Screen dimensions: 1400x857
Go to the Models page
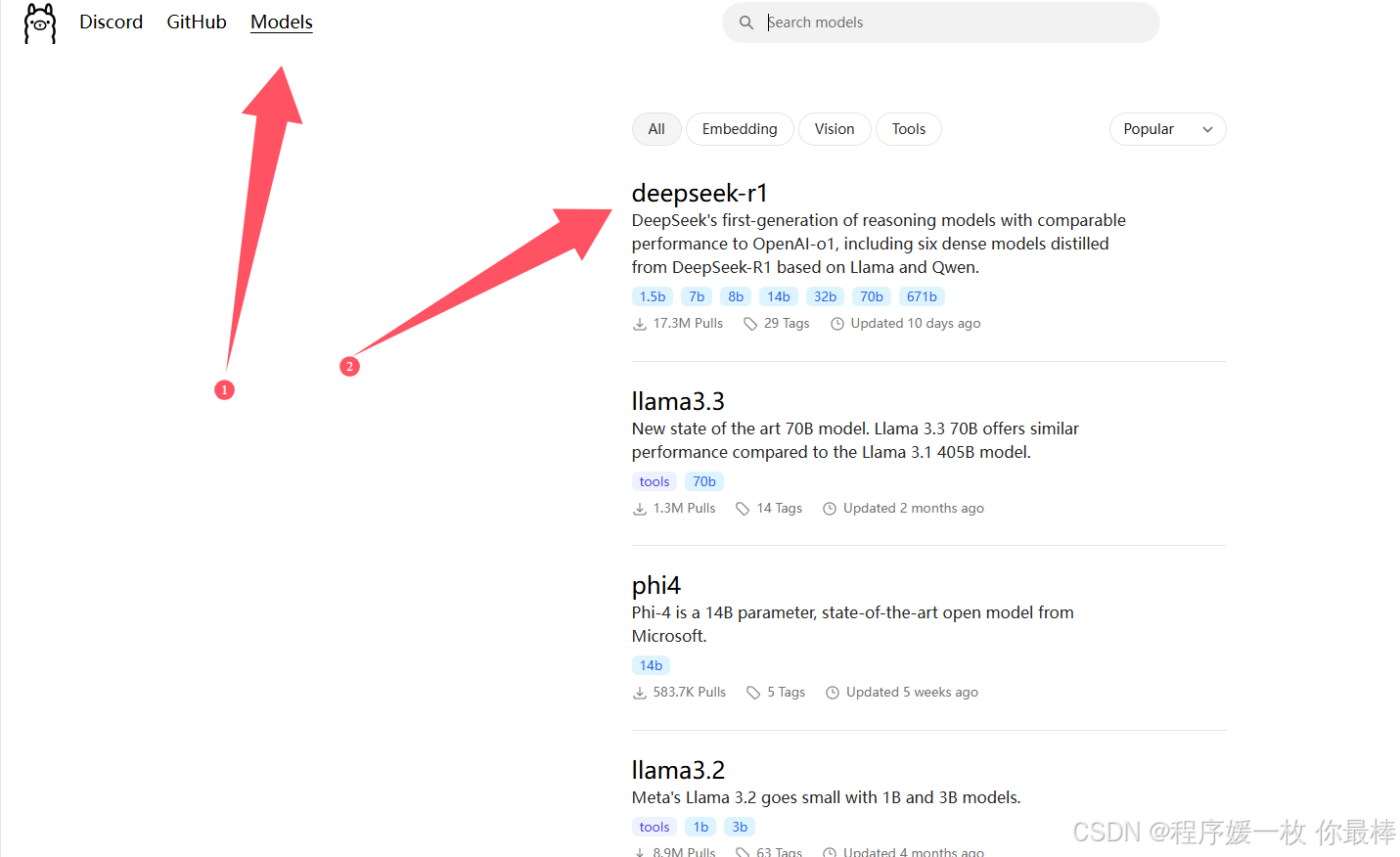click(282, 22)
